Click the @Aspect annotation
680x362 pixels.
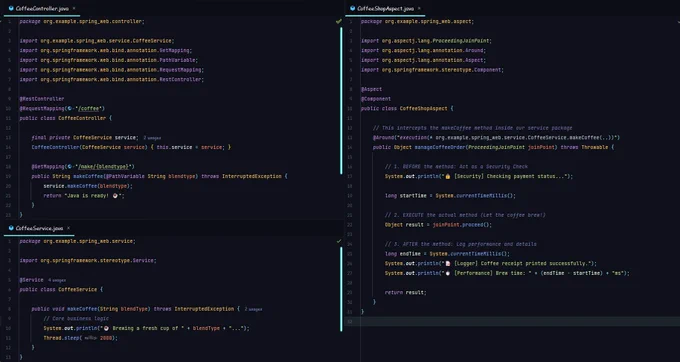(x=371, y=89)
